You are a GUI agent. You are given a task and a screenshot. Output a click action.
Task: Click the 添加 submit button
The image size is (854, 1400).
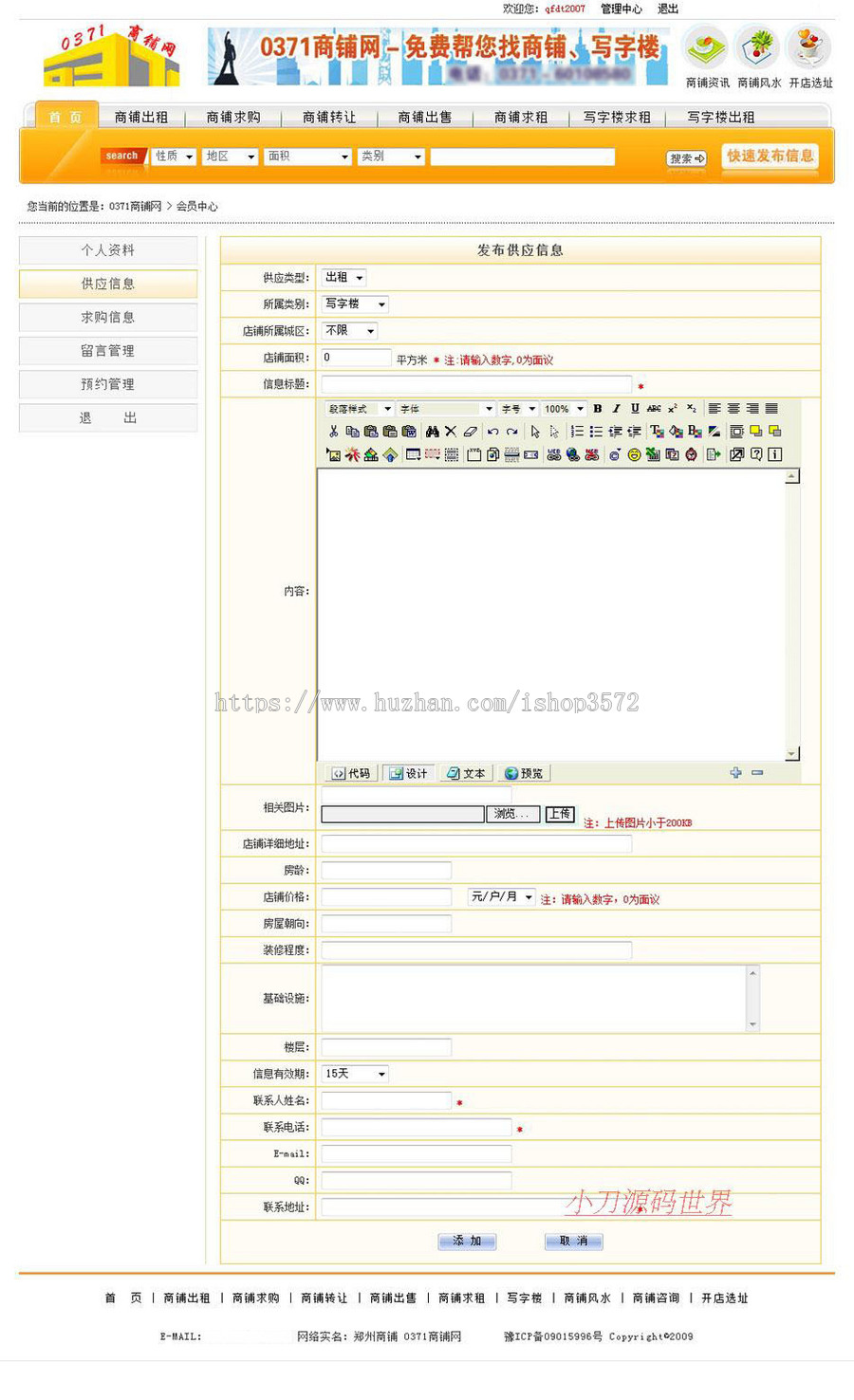point(467,1241)
